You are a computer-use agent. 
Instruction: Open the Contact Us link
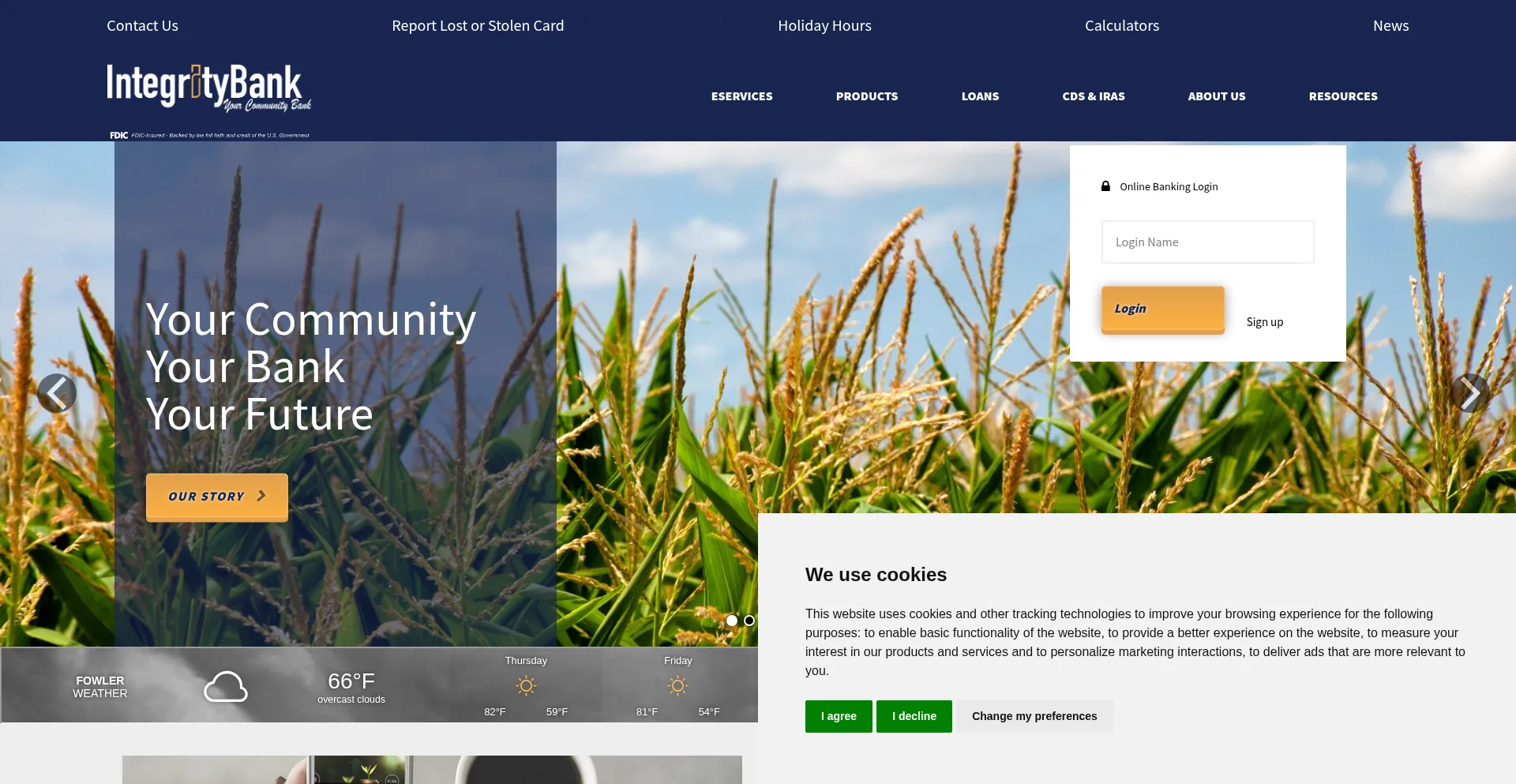pyautogui.click(x=143, y=26)
